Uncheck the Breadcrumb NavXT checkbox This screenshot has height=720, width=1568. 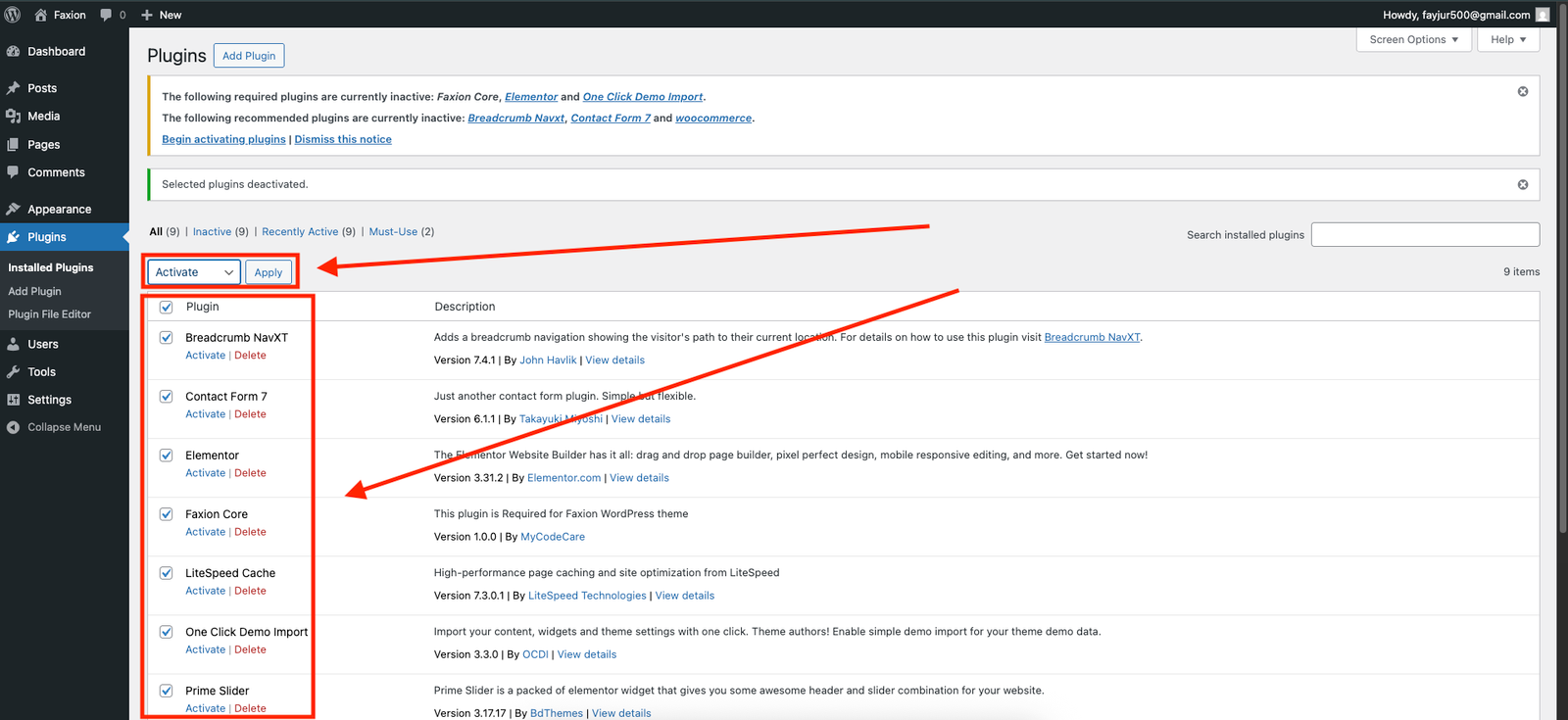click(167, 338)
